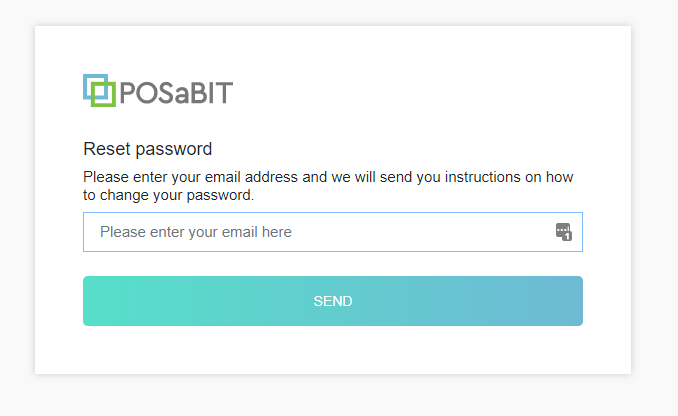
Task: Click the letter B in POSaBIT logo
Action: tap(198, 93)
